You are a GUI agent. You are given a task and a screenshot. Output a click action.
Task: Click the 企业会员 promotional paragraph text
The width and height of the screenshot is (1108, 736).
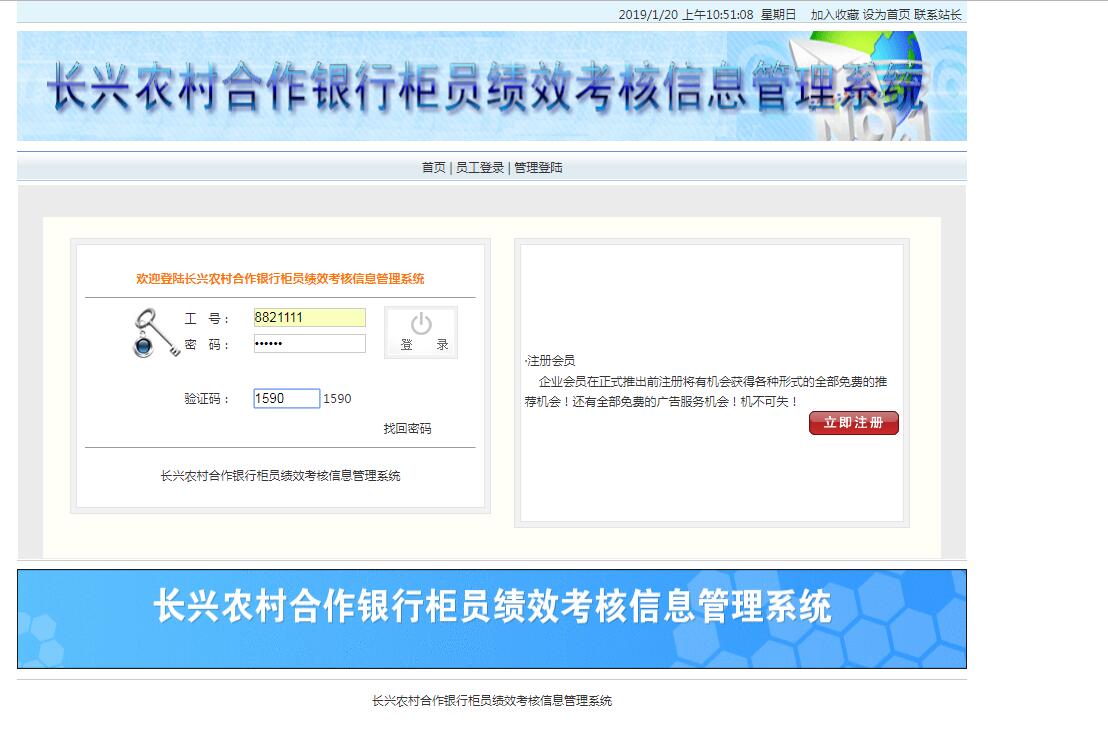point(705,391)
